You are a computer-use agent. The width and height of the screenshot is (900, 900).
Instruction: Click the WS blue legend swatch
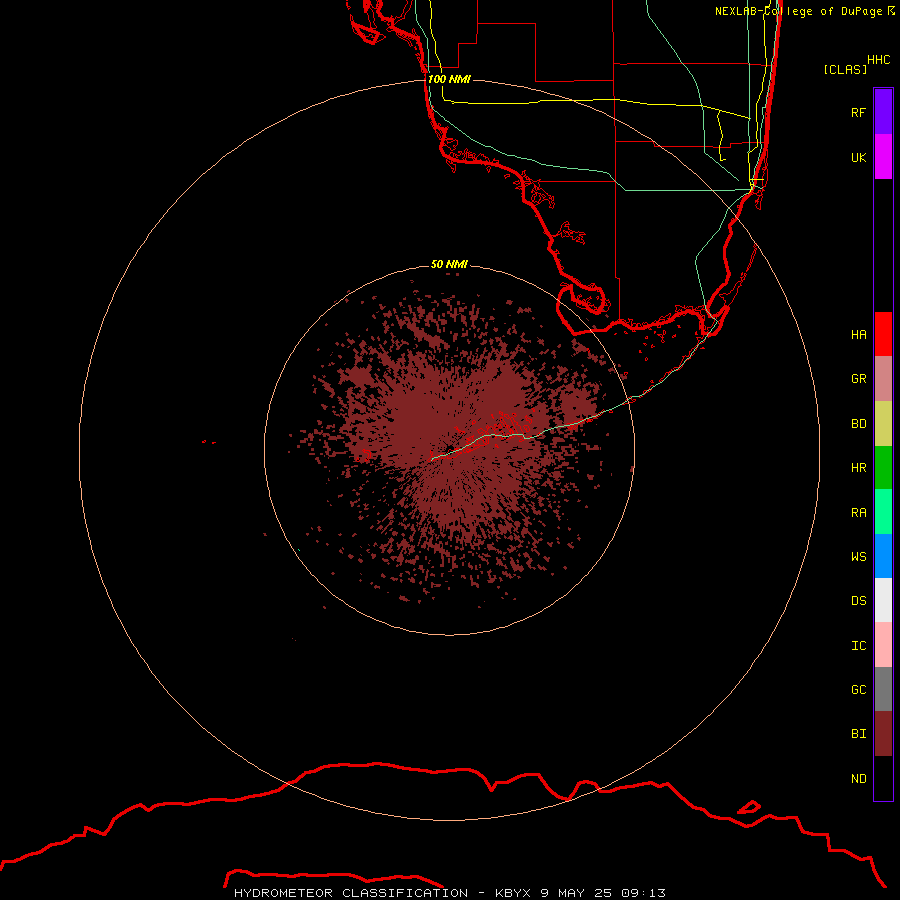tap(883, 556)
